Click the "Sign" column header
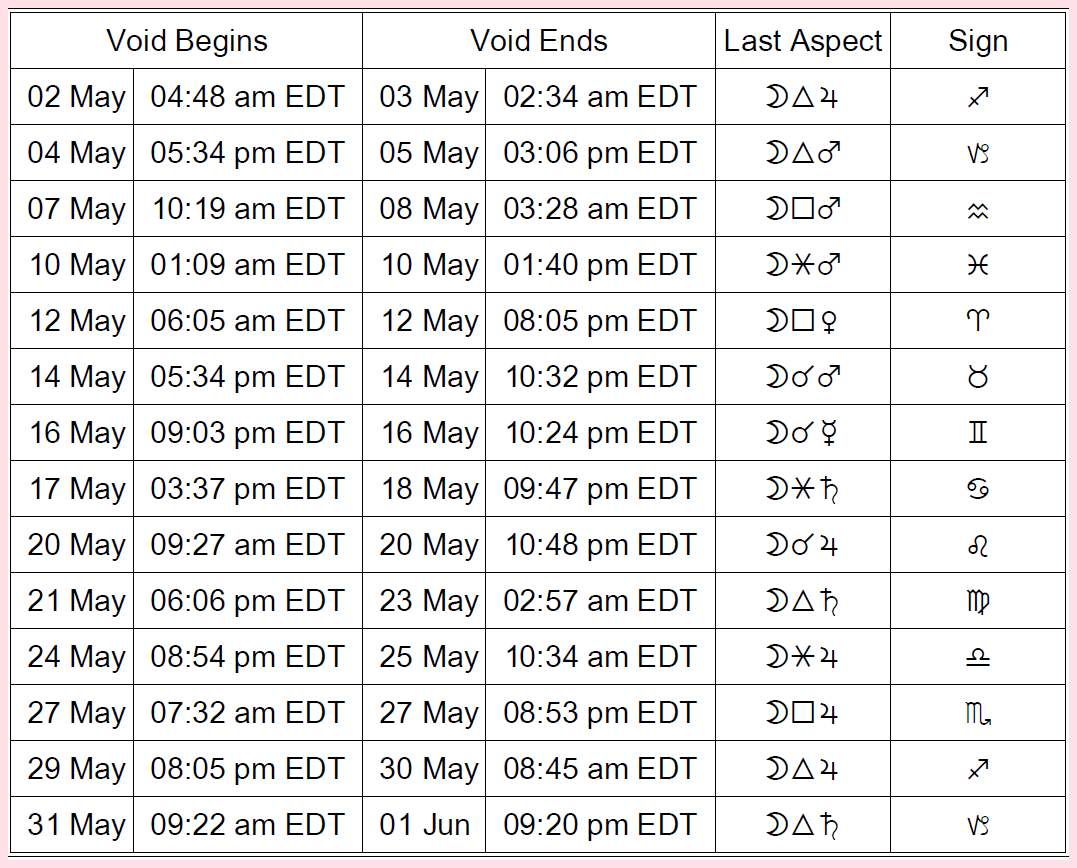 [978, 41]
